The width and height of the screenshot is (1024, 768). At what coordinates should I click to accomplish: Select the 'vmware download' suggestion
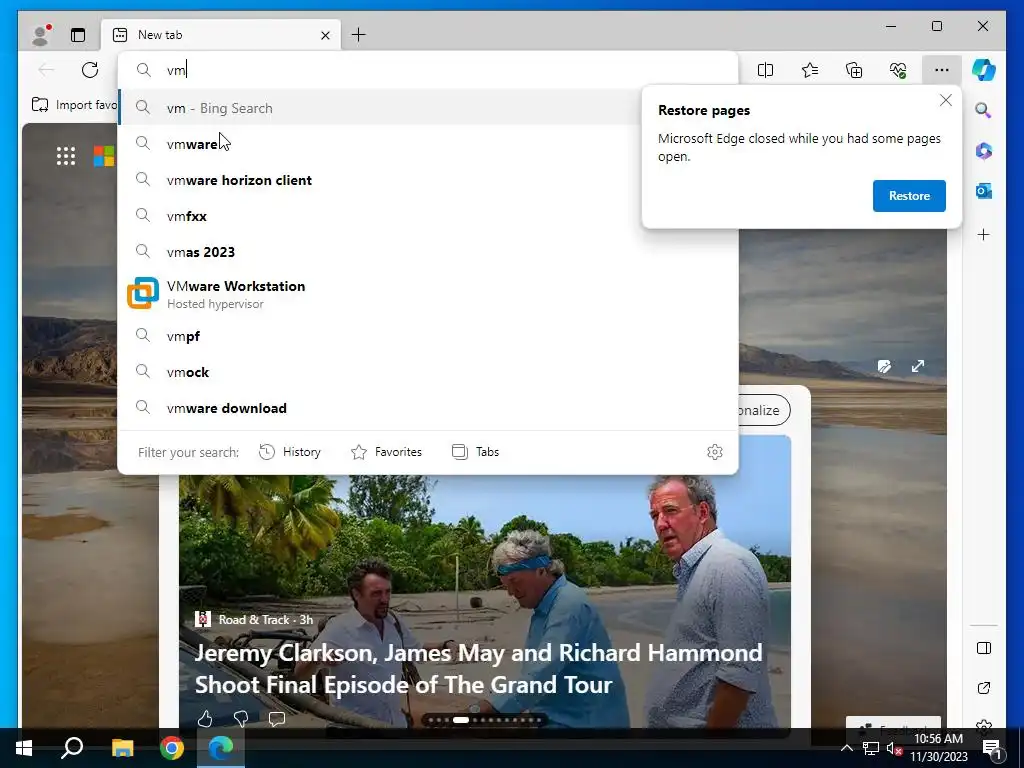point(428,408)
